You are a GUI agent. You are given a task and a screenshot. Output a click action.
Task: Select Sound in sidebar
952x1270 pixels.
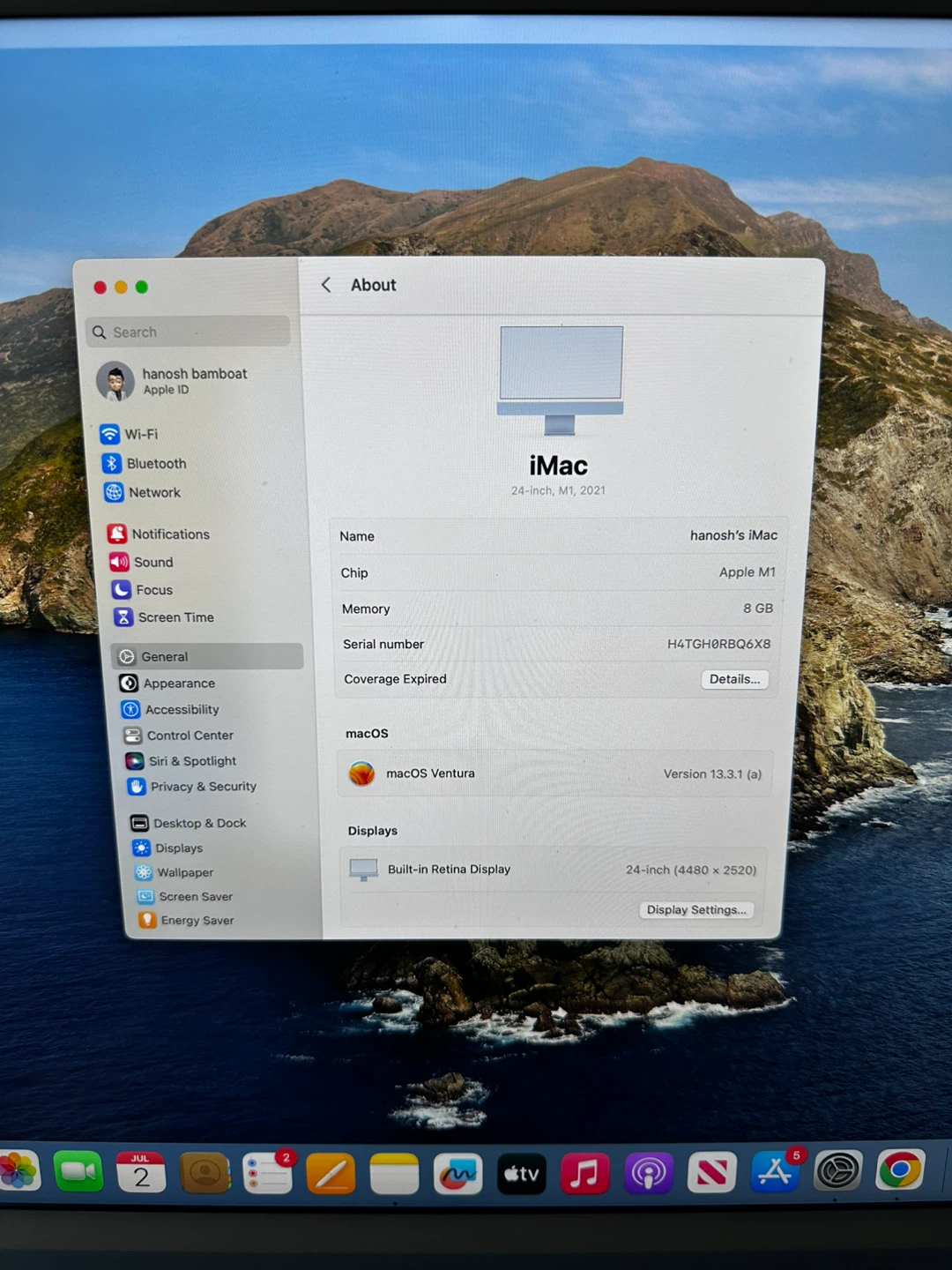click(x=141, y=562)
